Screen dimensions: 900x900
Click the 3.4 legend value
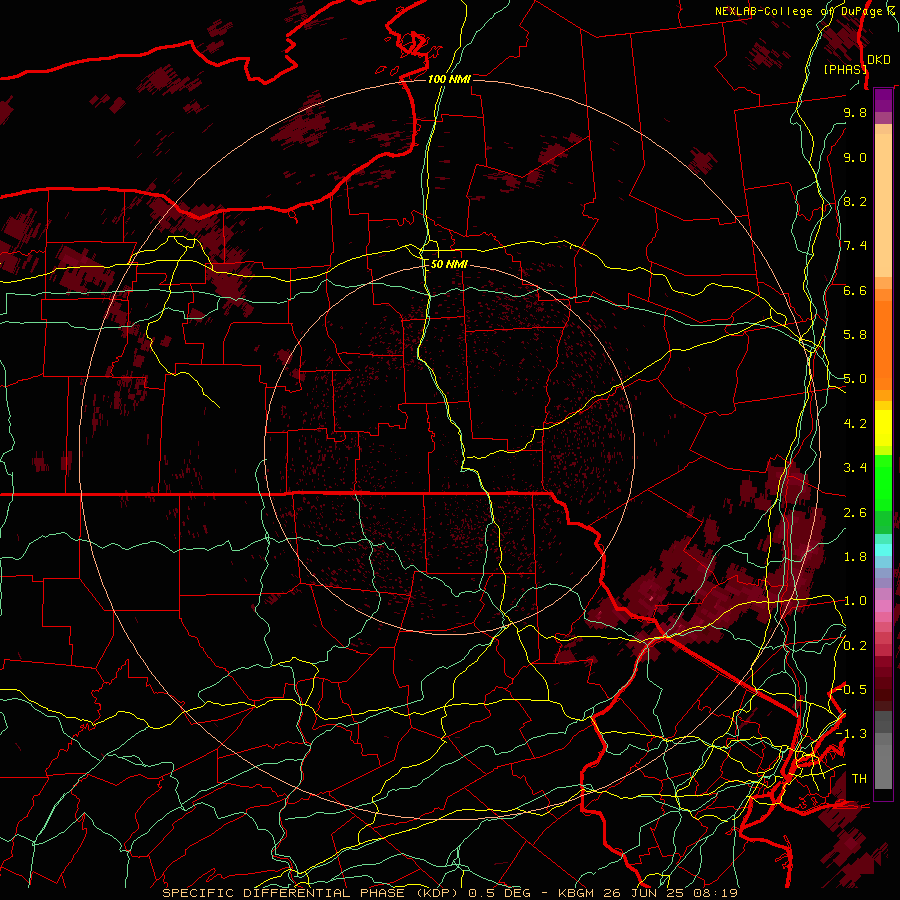(x=855, y=468)
